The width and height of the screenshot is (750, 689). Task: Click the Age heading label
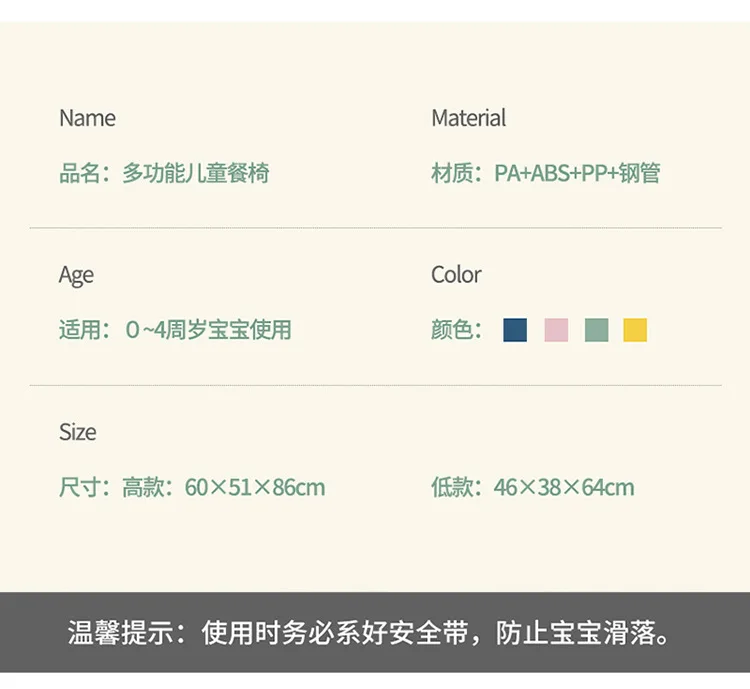coord(76,276)
